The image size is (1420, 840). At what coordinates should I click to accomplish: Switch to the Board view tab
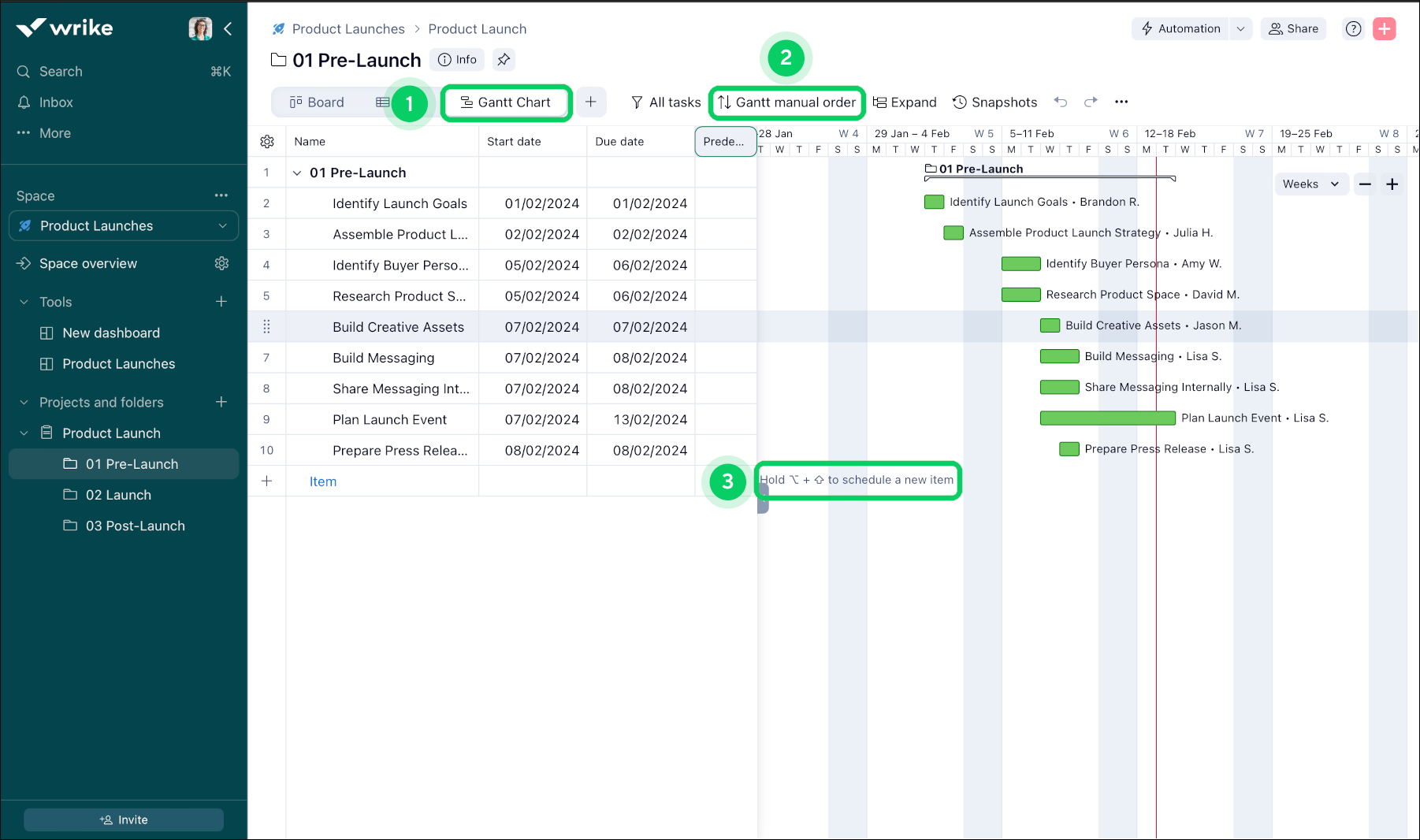click(x=317, y=102)
